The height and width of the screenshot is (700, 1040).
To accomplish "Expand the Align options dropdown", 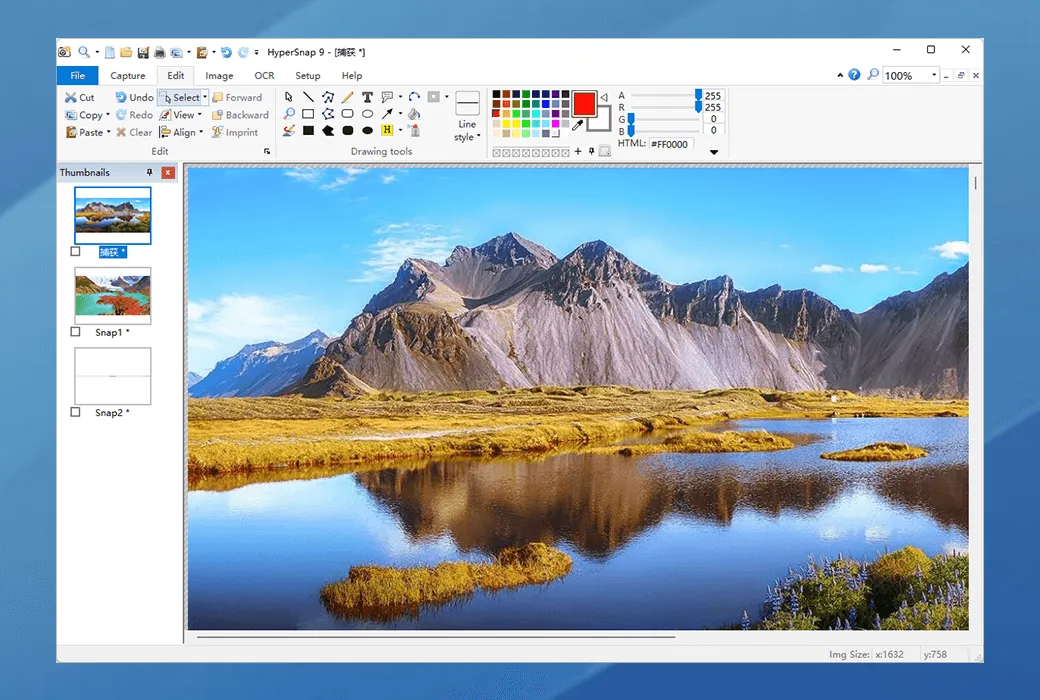I will 199,132.
